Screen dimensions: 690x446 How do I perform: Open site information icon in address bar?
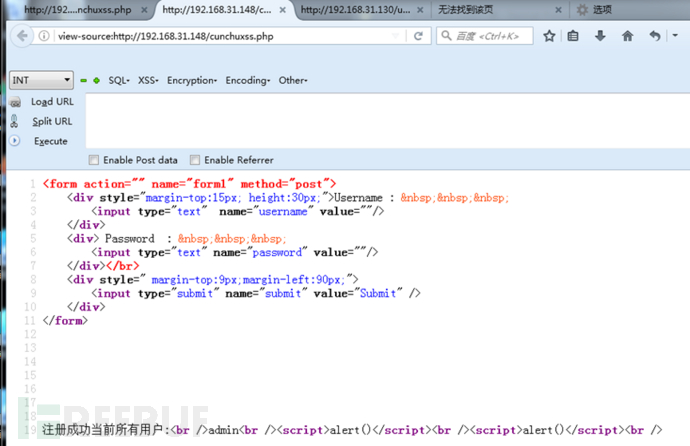[44, 36]
